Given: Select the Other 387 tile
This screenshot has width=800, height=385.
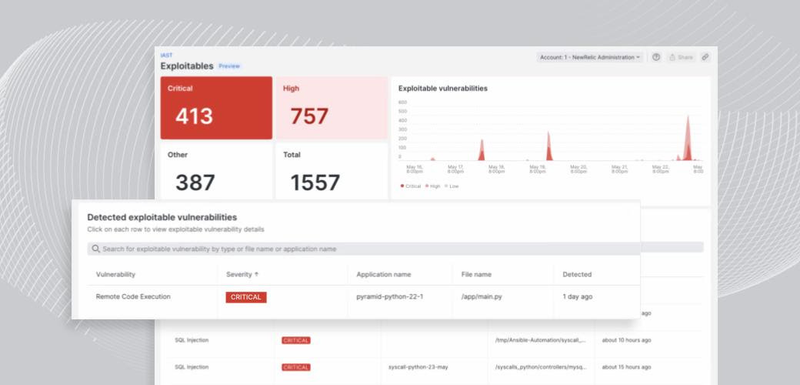Looking at the screenshot, I should click(216, 171).
